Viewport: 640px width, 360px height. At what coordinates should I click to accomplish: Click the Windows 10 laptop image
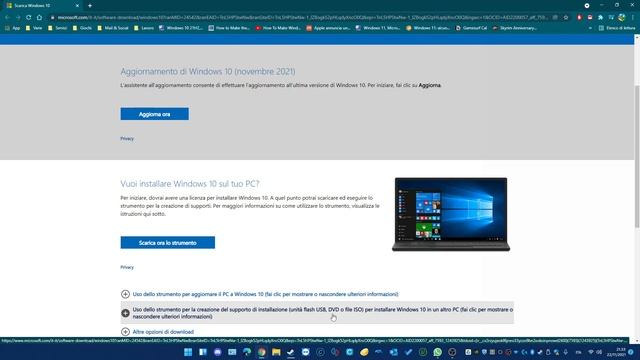click(451, 214)
